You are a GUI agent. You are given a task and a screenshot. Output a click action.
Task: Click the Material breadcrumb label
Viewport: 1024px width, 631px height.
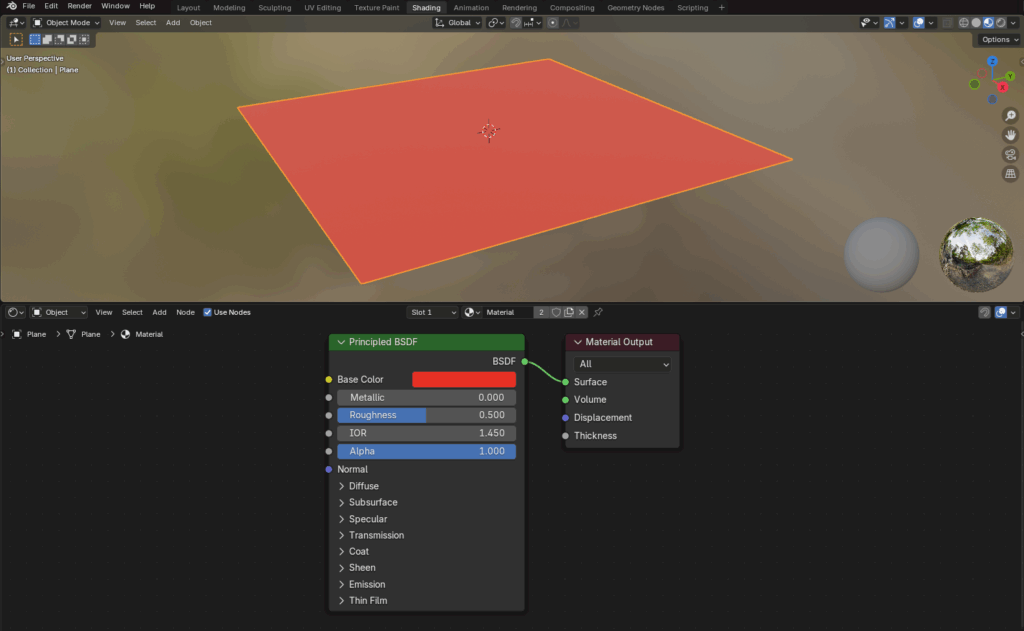click(149, 334)
